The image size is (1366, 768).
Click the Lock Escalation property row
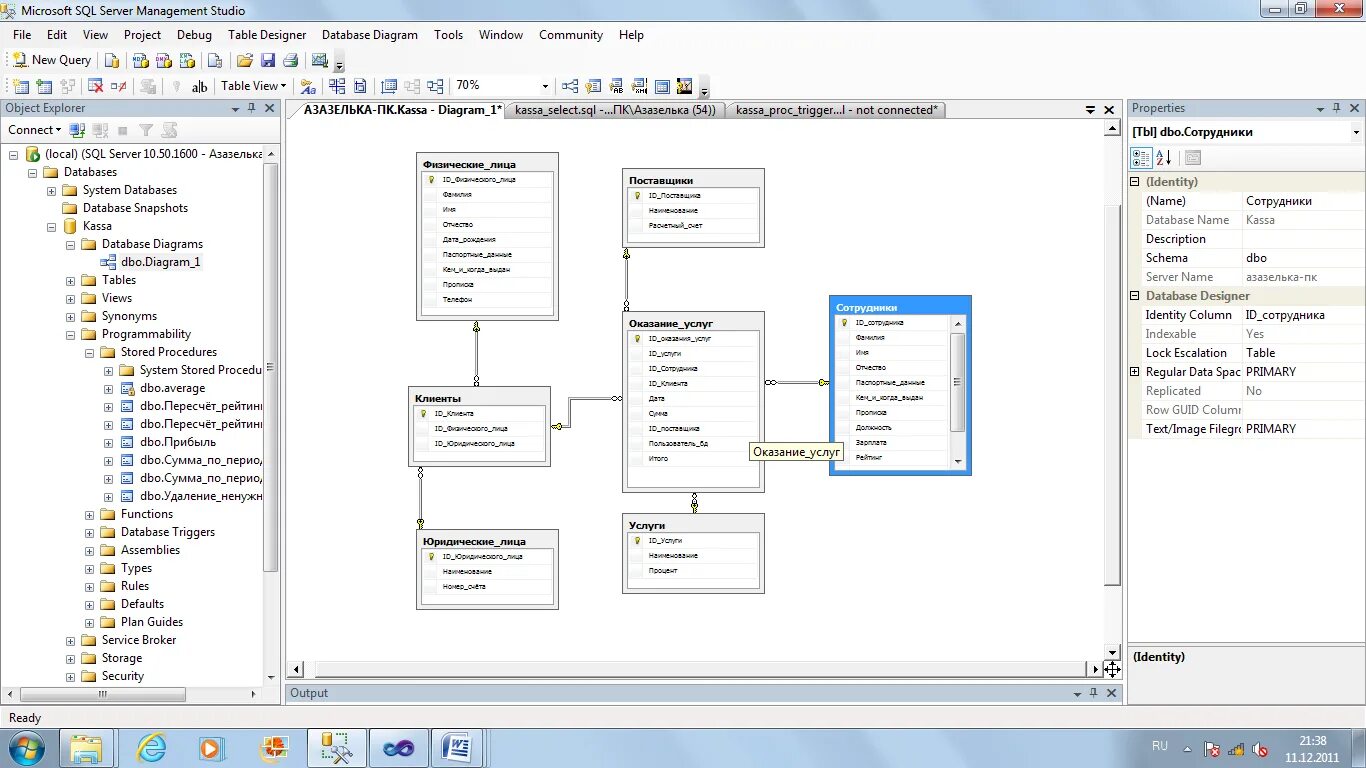pos(1253,353)
